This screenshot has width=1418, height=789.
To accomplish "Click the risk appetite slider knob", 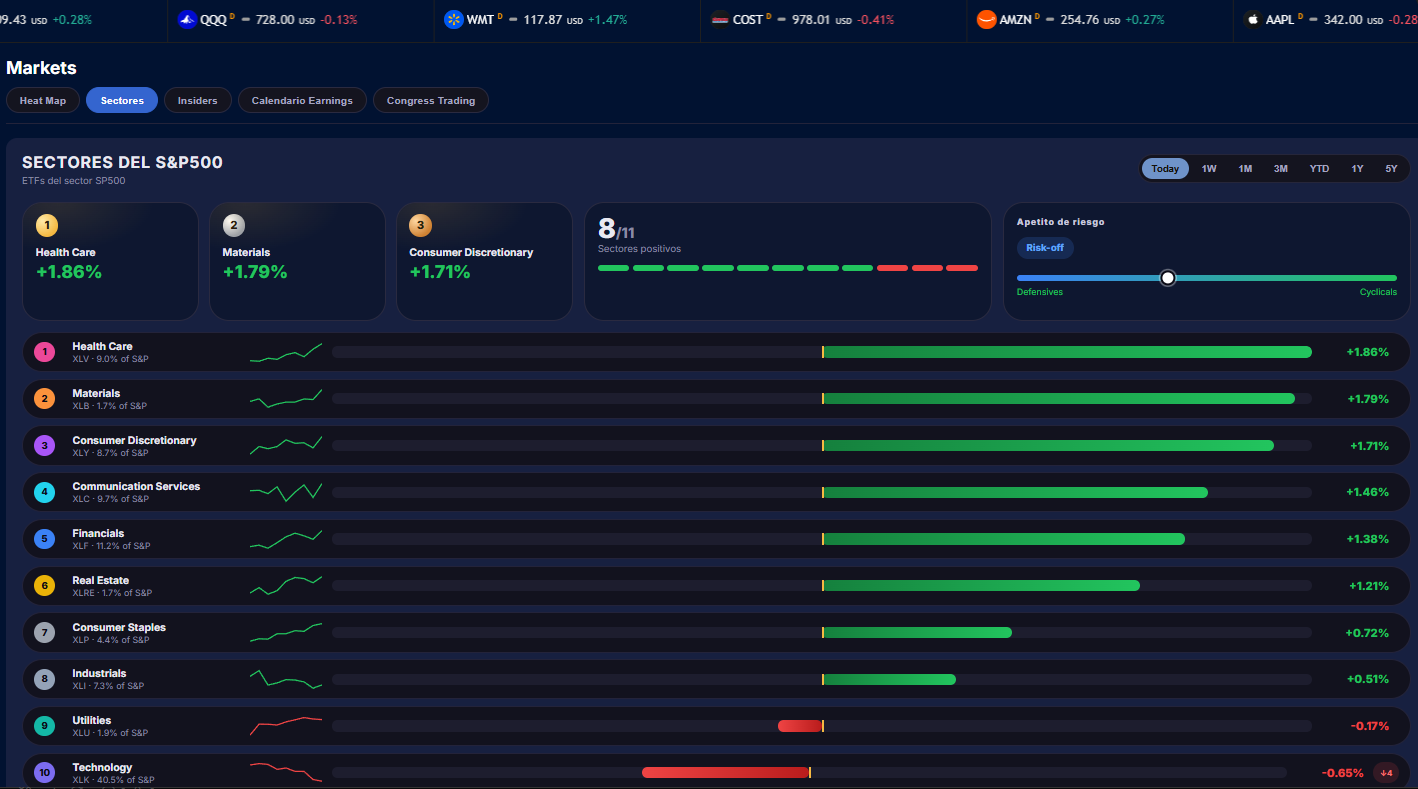I will tap(1167, 278).
